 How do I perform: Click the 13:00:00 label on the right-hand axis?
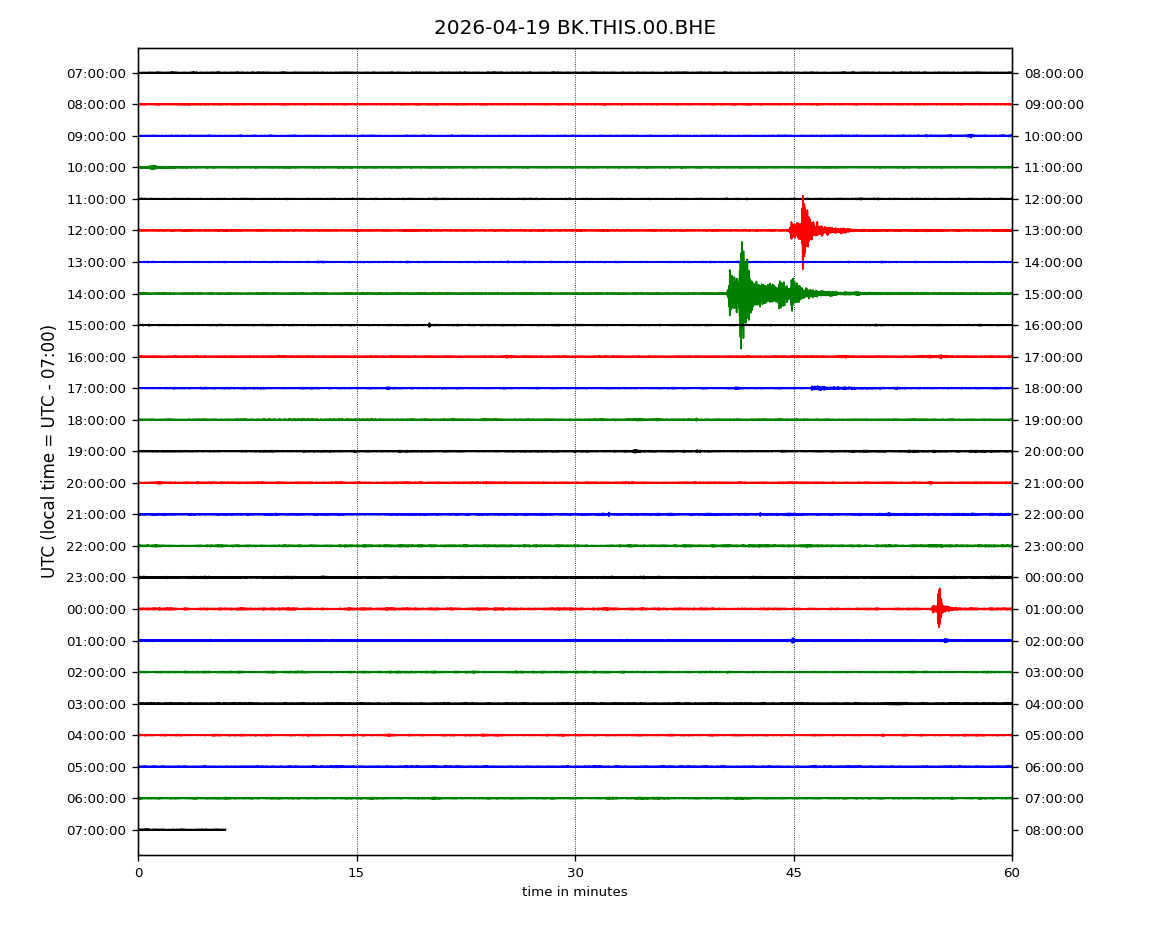click(1053, 231)
